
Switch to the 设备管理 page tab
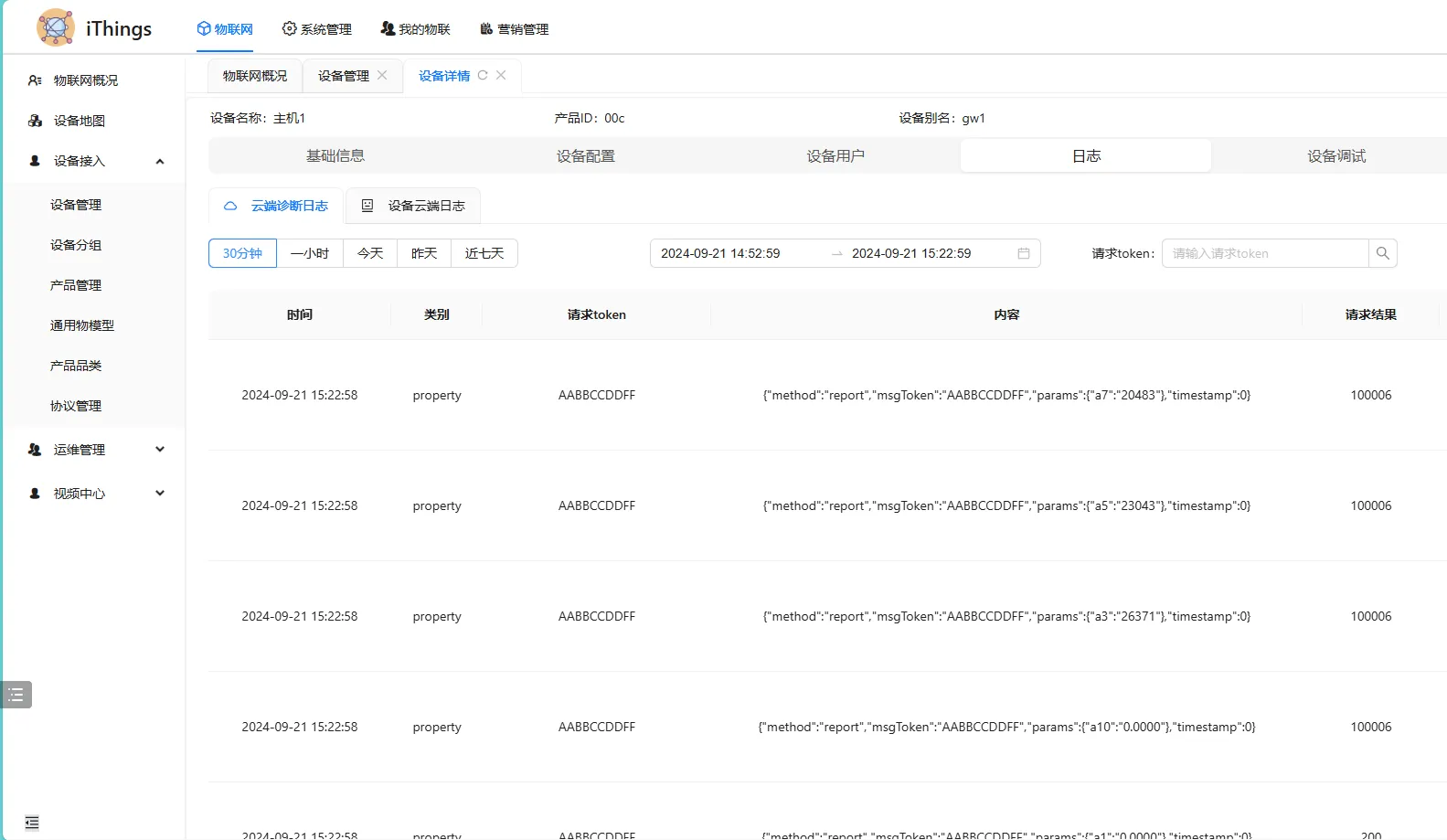click(x=344, y=76)
